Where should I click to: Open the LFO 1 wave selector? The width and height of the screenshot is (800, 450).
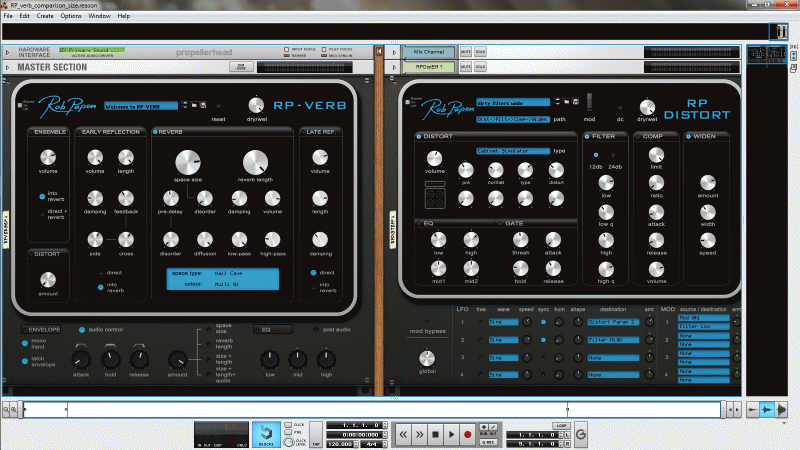503,322
